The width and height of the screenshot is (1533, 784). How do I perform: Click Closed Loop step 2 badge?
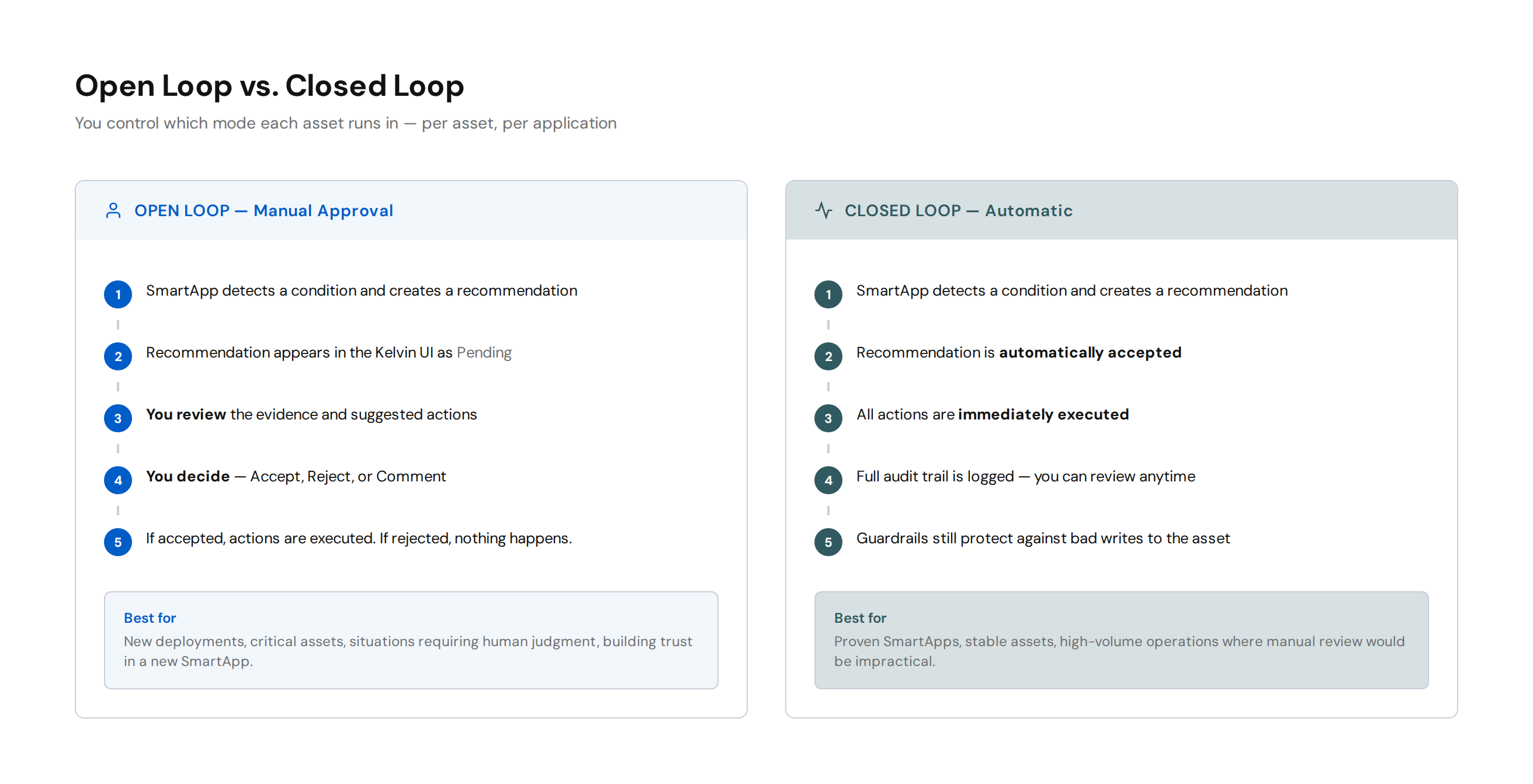tap(828, 356)
